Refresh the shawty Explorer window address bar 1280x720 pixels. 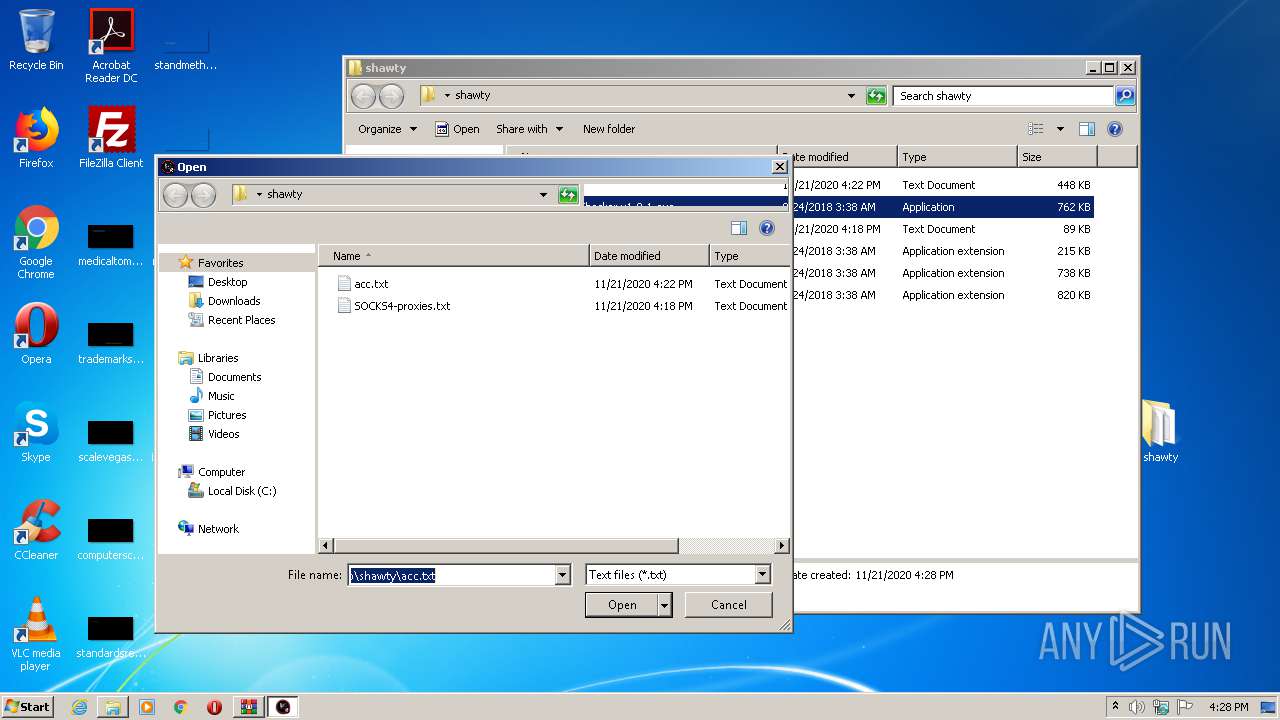tap(876, 96)
